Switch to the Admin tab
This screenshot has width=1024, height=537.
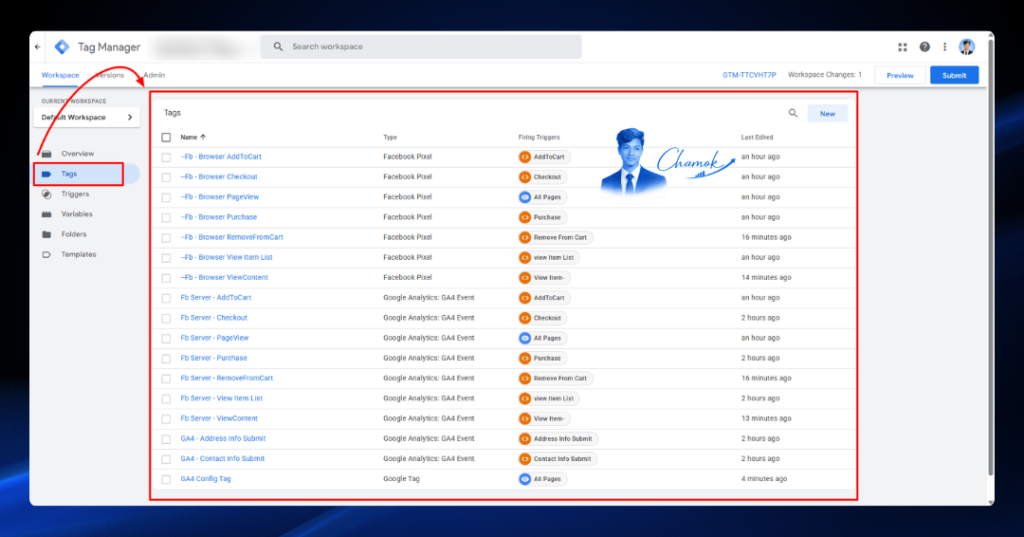point(154,75)
